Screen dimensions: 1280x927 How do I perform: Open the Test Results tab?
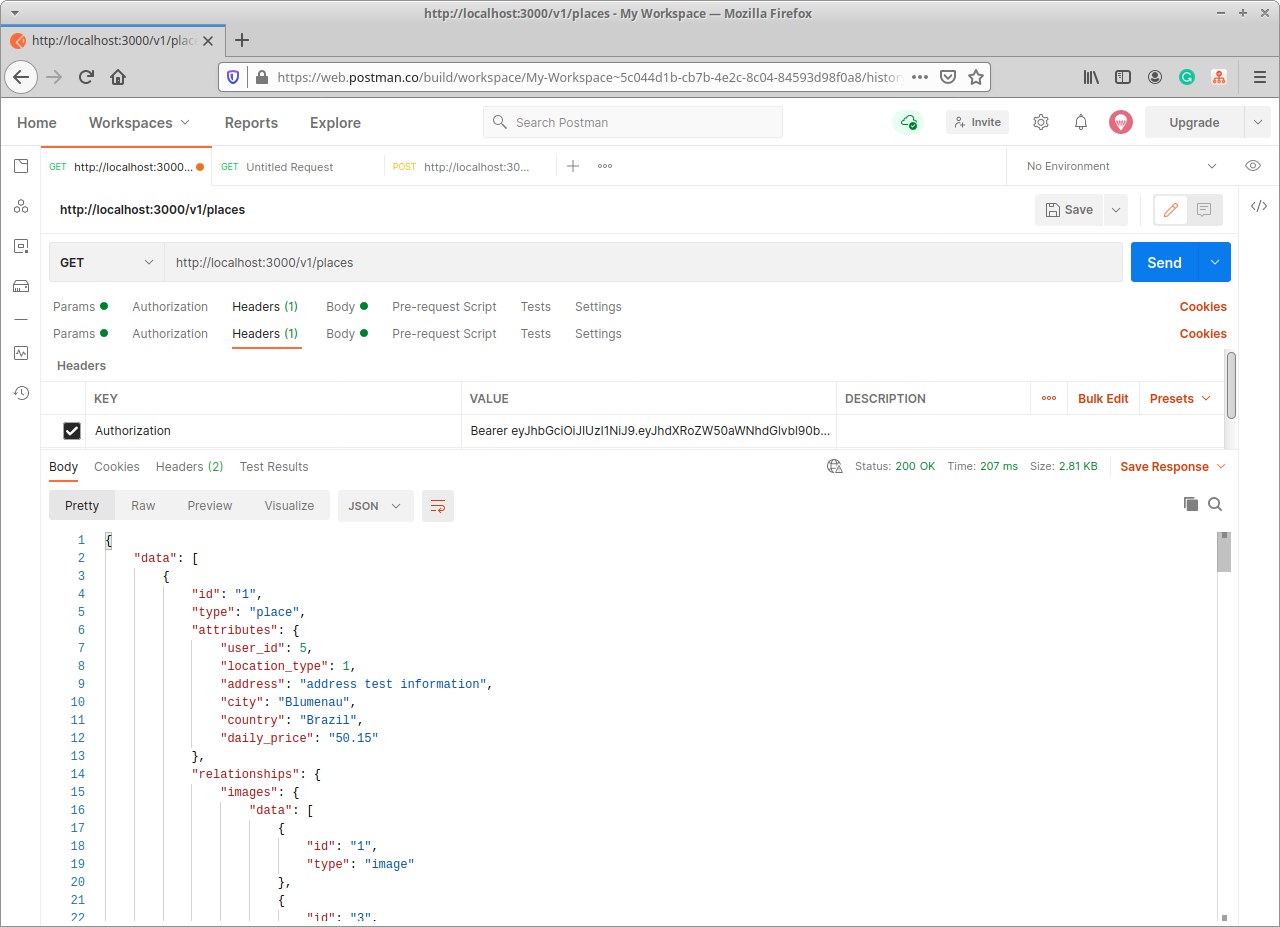(x=274, y=467)
